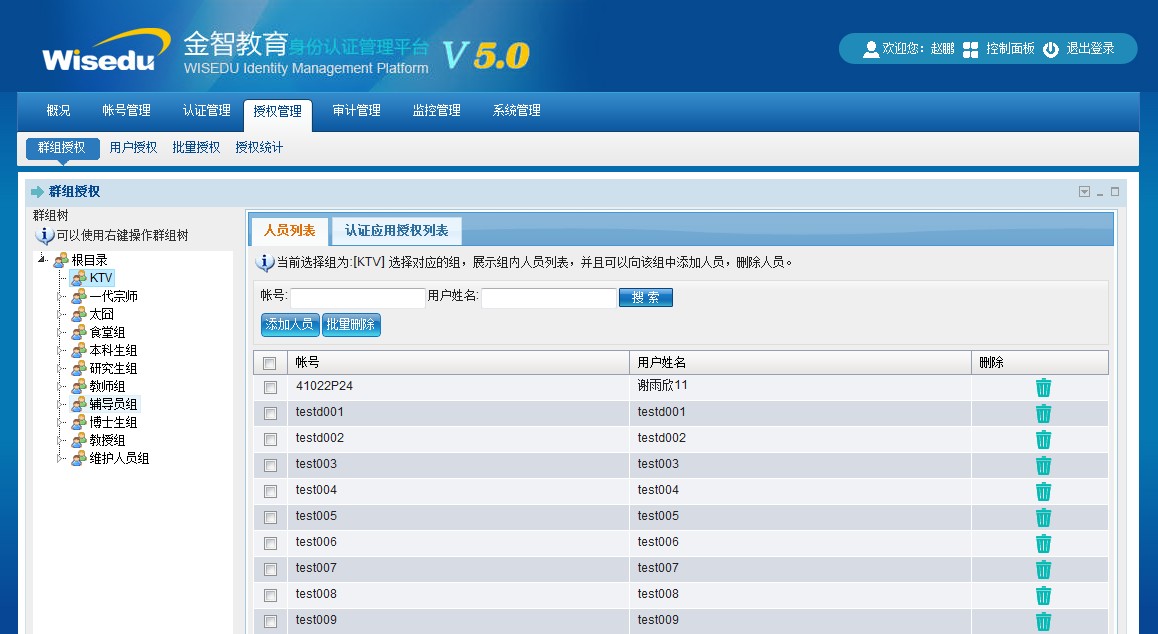
Task: Click the logout power icon
Action: click(1050, 49)
